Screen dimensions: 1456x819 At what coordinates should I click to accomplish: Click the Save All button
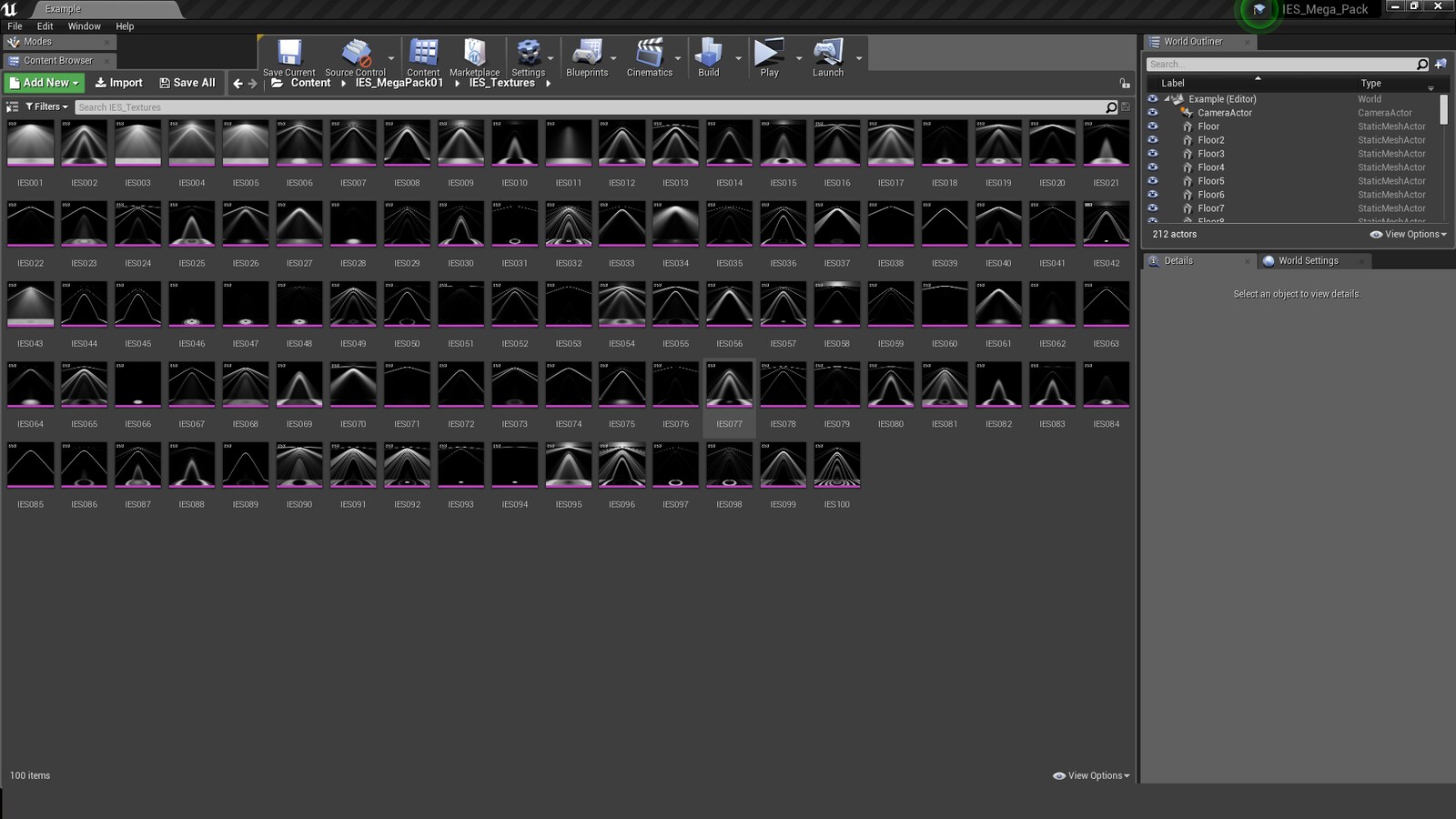click(187, 83)
